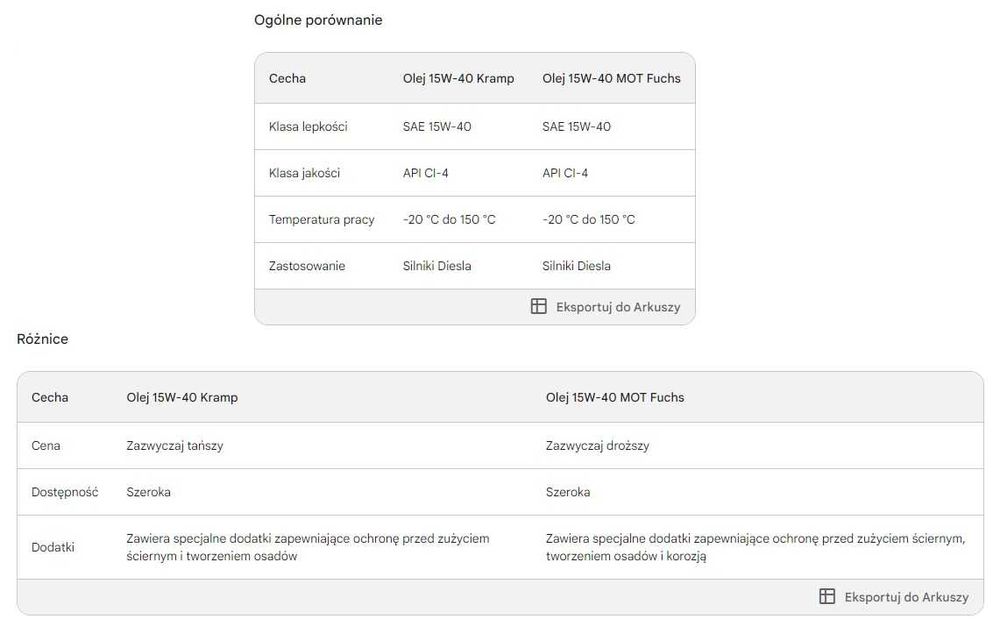1000x628 pixels.
Task: Click "Olej 15W-40 MOT Fuchs" header in the general comparison table
Action: click(611, 78)
